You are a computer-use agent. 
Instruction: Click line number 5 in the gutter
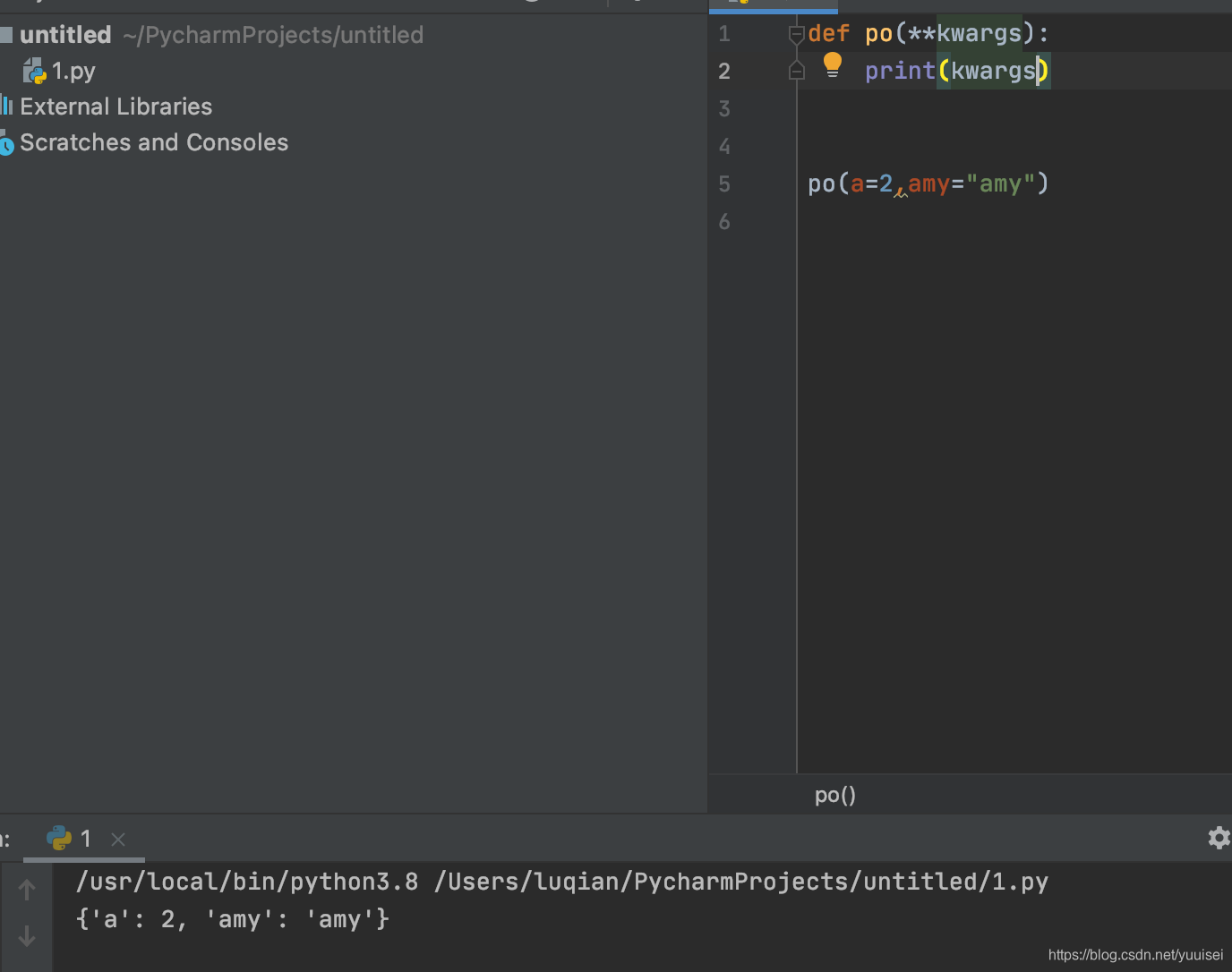724,184
